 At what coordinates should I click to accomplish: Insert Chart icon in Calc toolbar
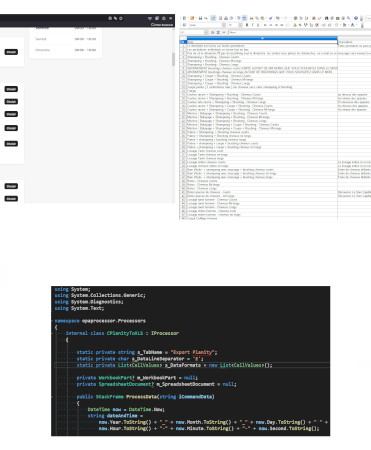[x=314, y=18]
